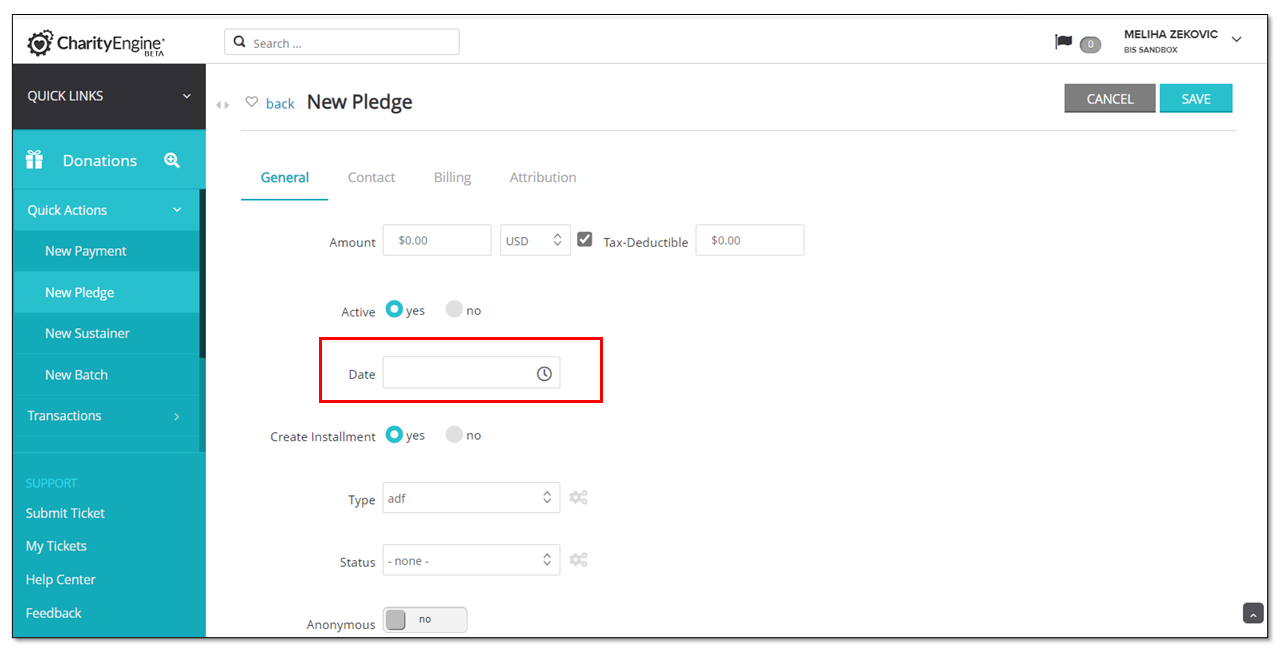
Task: Click the notification count badge
Action: click(1090, 44)
